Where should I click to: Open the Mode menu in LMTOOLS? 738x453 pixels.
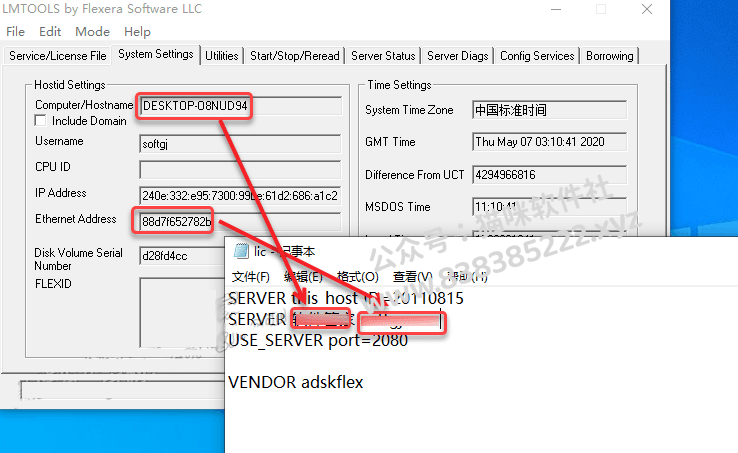click(x=92, y=32)
